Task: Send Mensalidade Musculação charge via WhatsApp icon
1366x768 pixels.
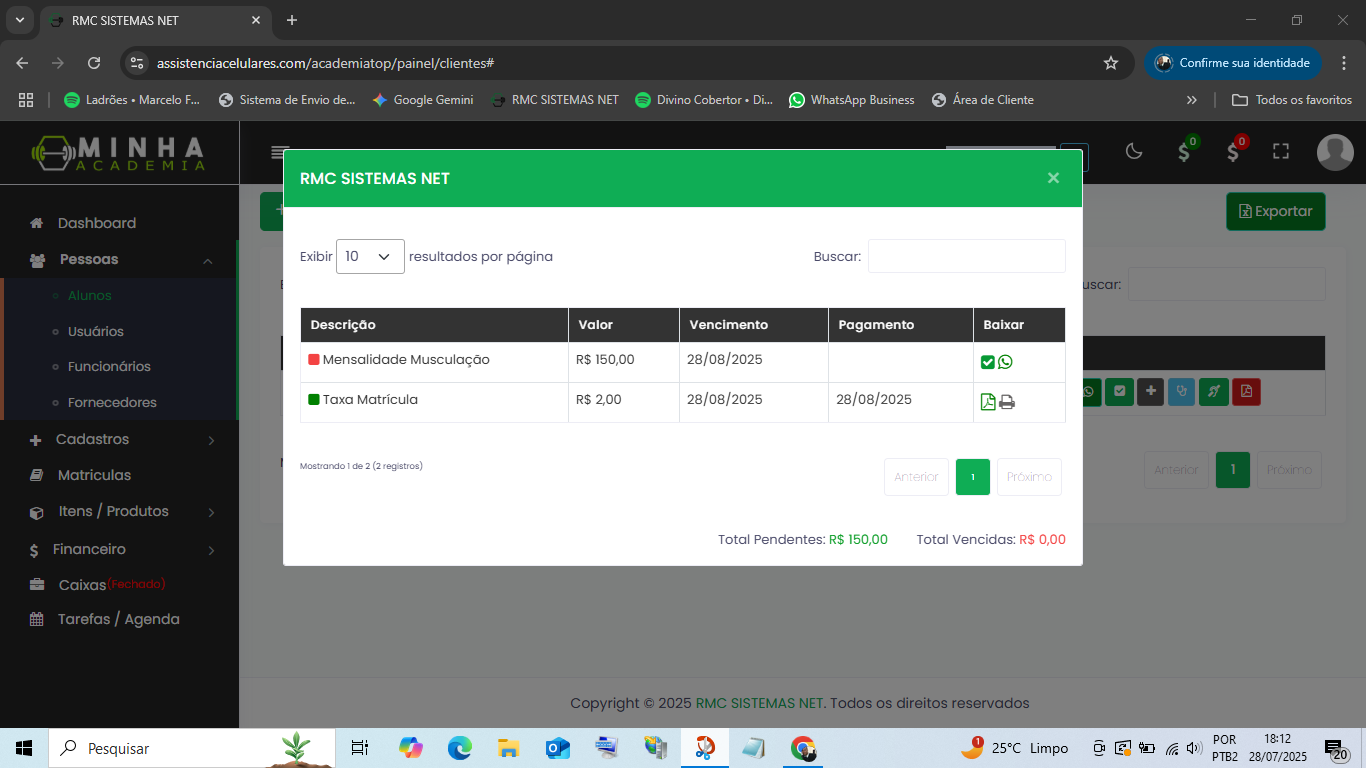Action: [1005, 362]
